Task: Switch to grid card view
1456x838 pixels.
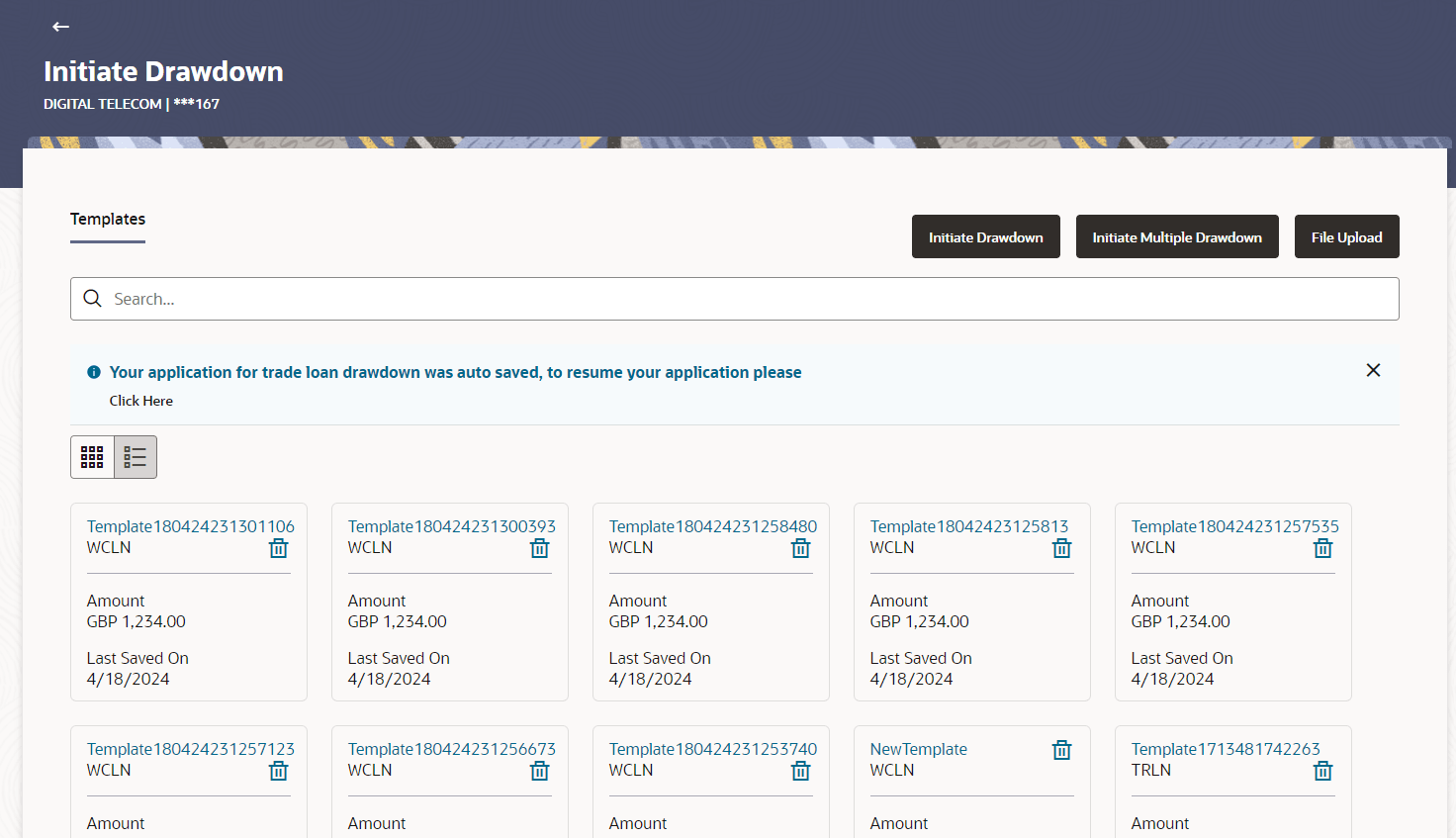Action: pyautogui.click(x=92, y=457)
